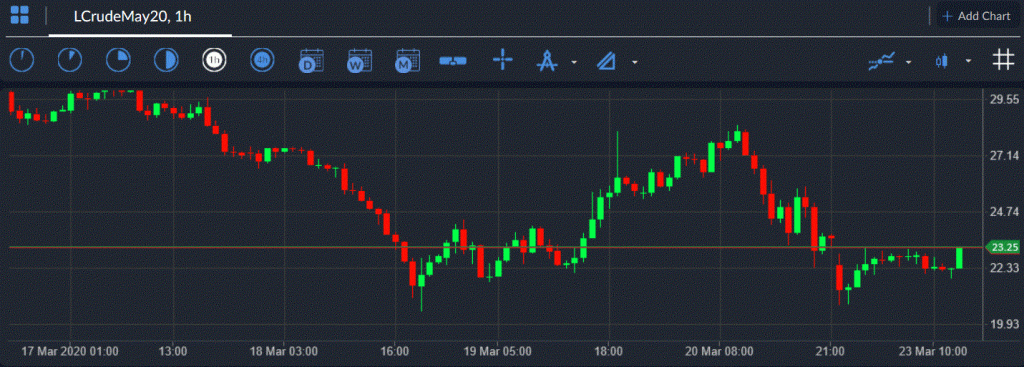
Task: Toggle the chart grid lines icon
Action: (x=1003, y=61)
